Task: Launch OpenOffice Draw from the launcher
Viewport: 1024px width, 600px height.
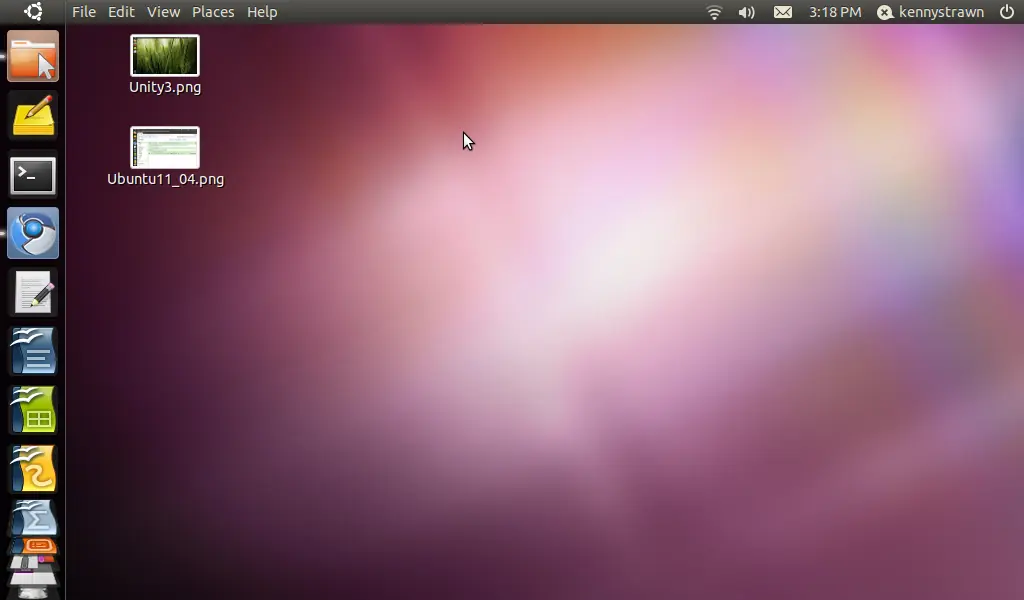Action: [33, 466]
